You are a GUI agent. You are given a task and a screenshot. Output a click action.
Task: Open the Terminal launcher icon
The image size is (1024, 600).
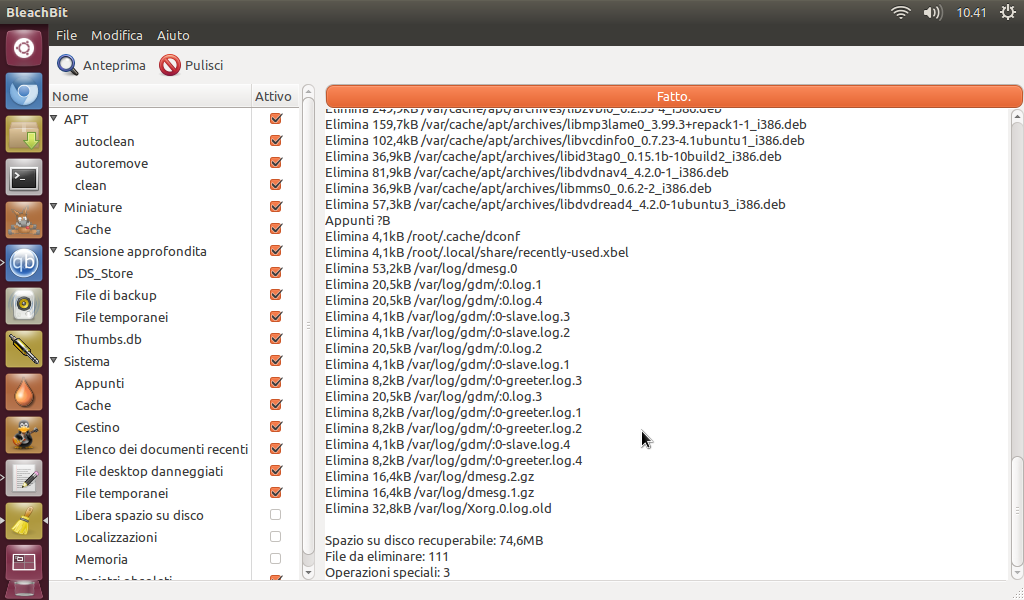tap(24, 177)
